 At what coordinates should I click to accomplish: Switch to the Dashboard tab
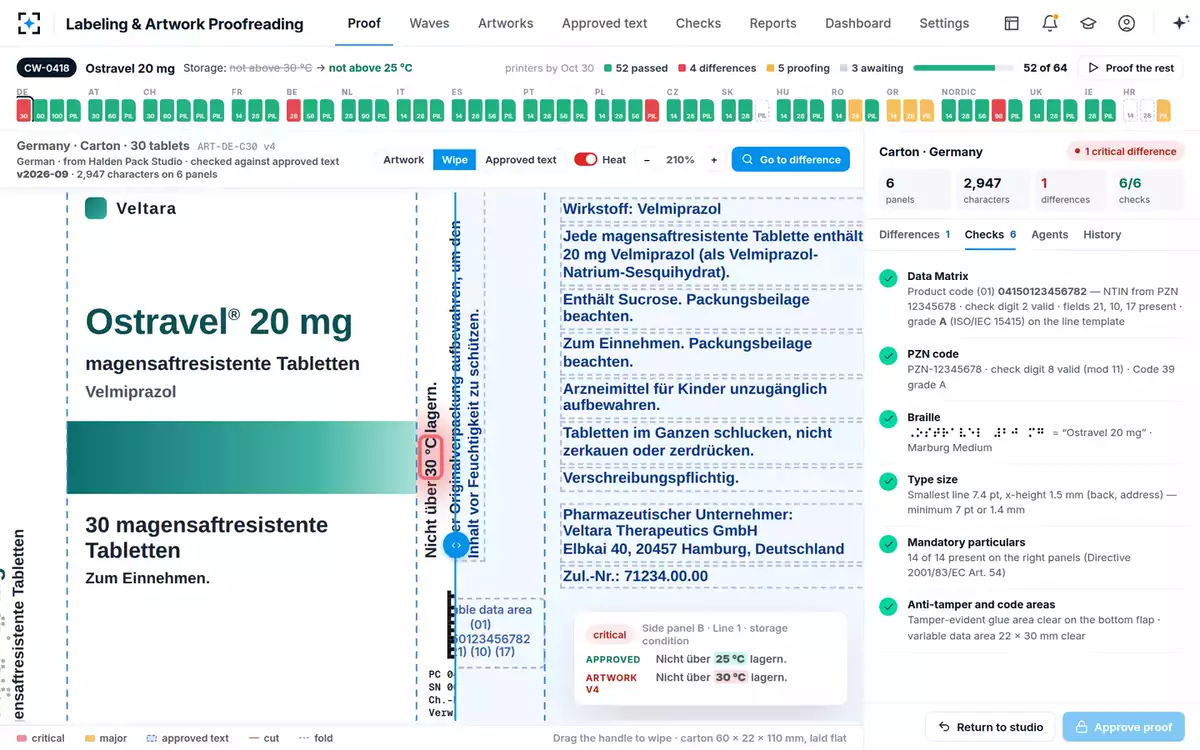click(x=858, y=23)
